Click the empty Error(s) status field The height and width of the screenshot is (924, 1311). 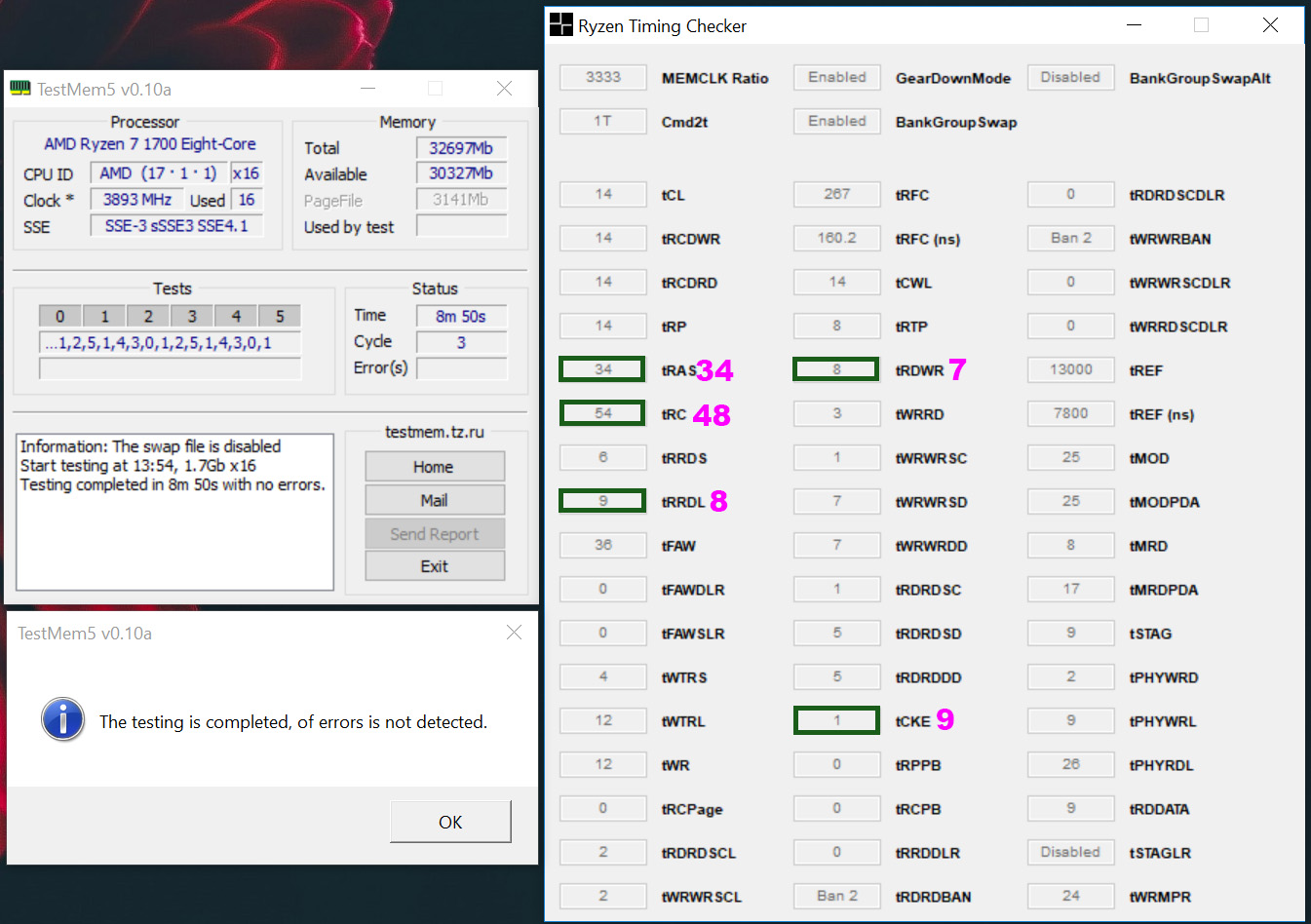pos(462,368)
